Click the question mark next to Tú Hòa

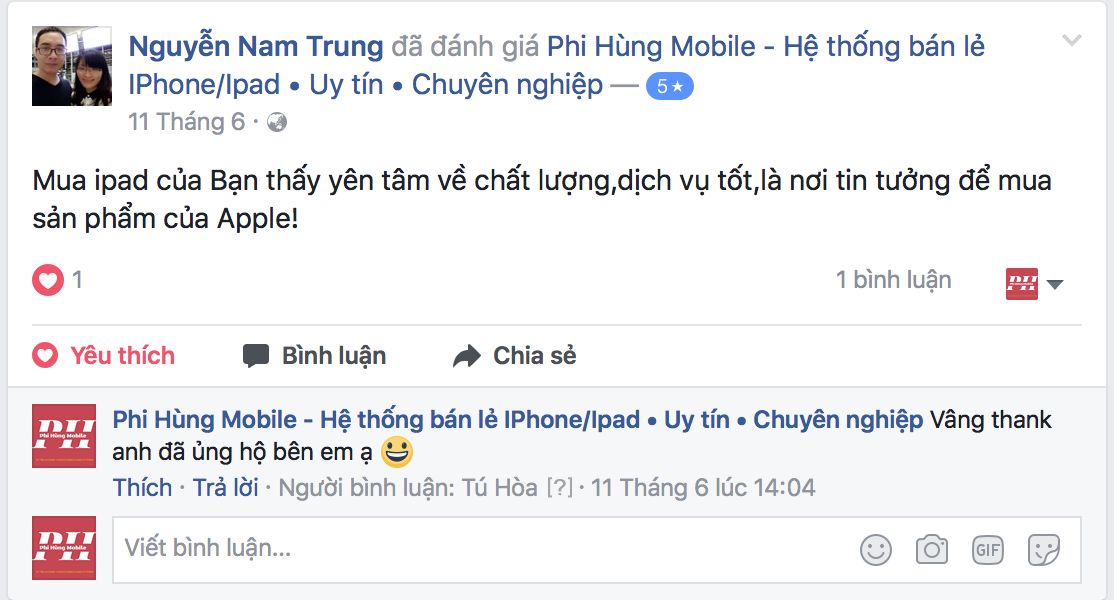[x=559, y=489]
